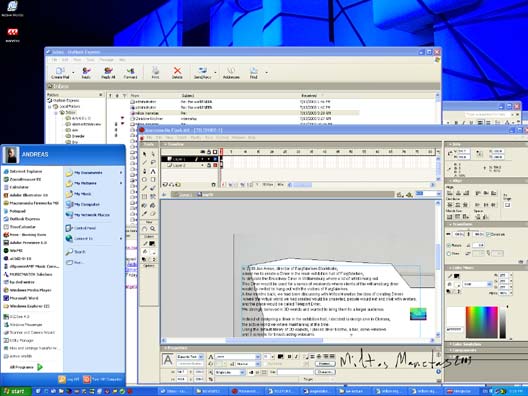This screenshot has width=528, height=396.
Task: Click Create Mail in Outlook Express toolbar
Action: [60, 73]
